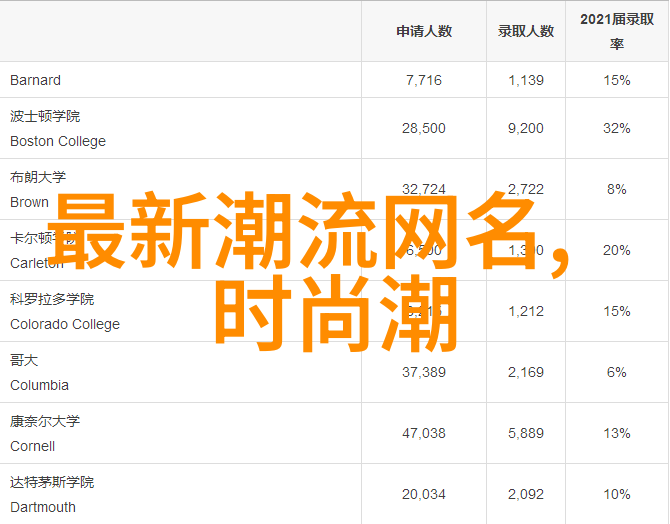Click the 录取人数 column header
Image resolution: width=670 pixels, height=524 pixels.
(x=526, y=31)
